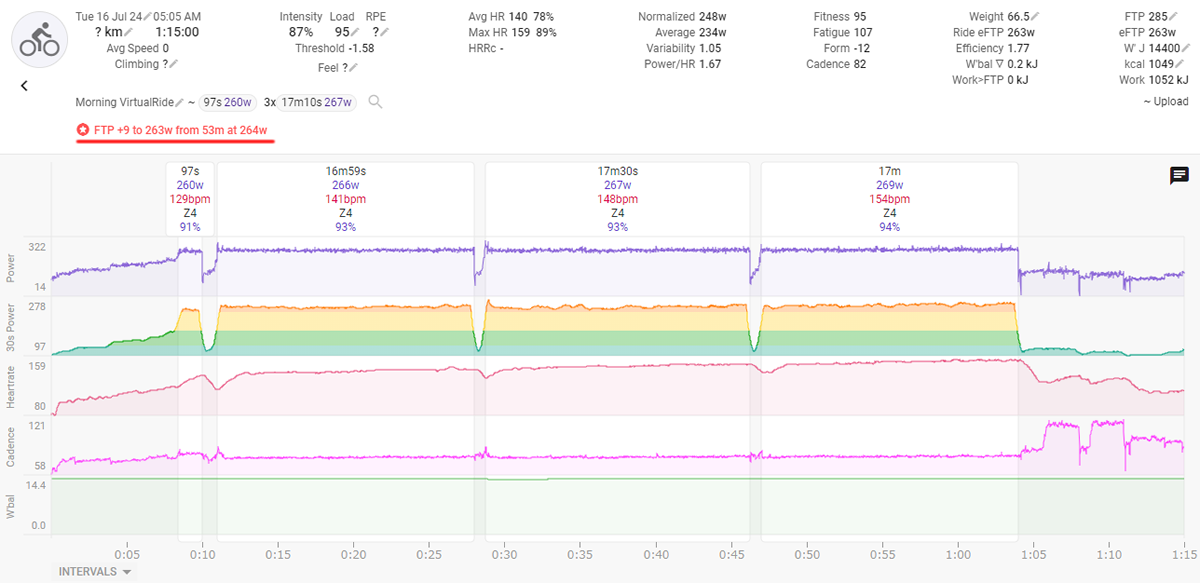Edit the Climbing value with its pencil
The height and width of the screenshot is (583, 1200).
click(173, 64)
